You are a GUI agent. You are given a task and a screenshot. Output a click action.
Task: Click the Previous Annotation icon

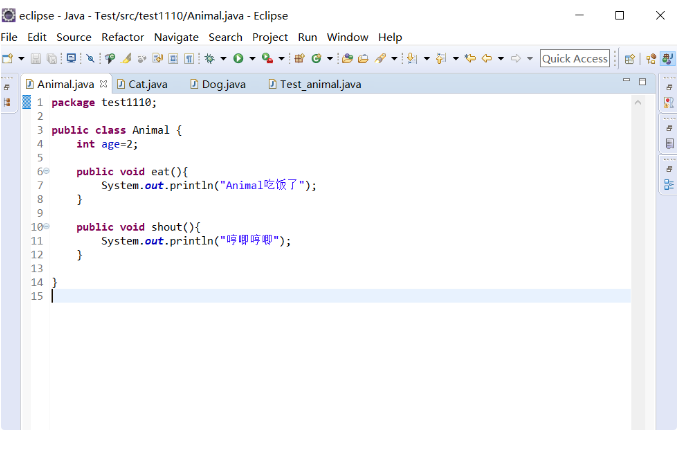tap(441, 59)
